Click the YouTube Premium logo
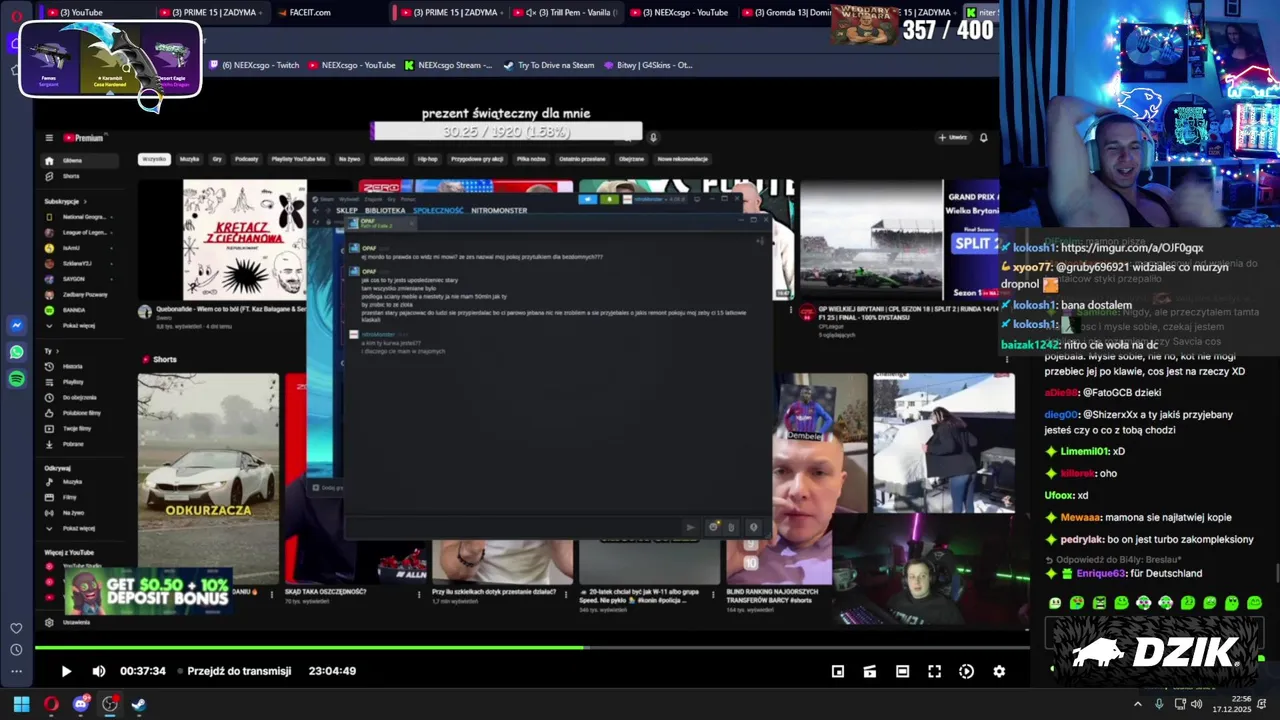Image resolution: width=1280 pixels, height=720 pixels. [83, 138]
